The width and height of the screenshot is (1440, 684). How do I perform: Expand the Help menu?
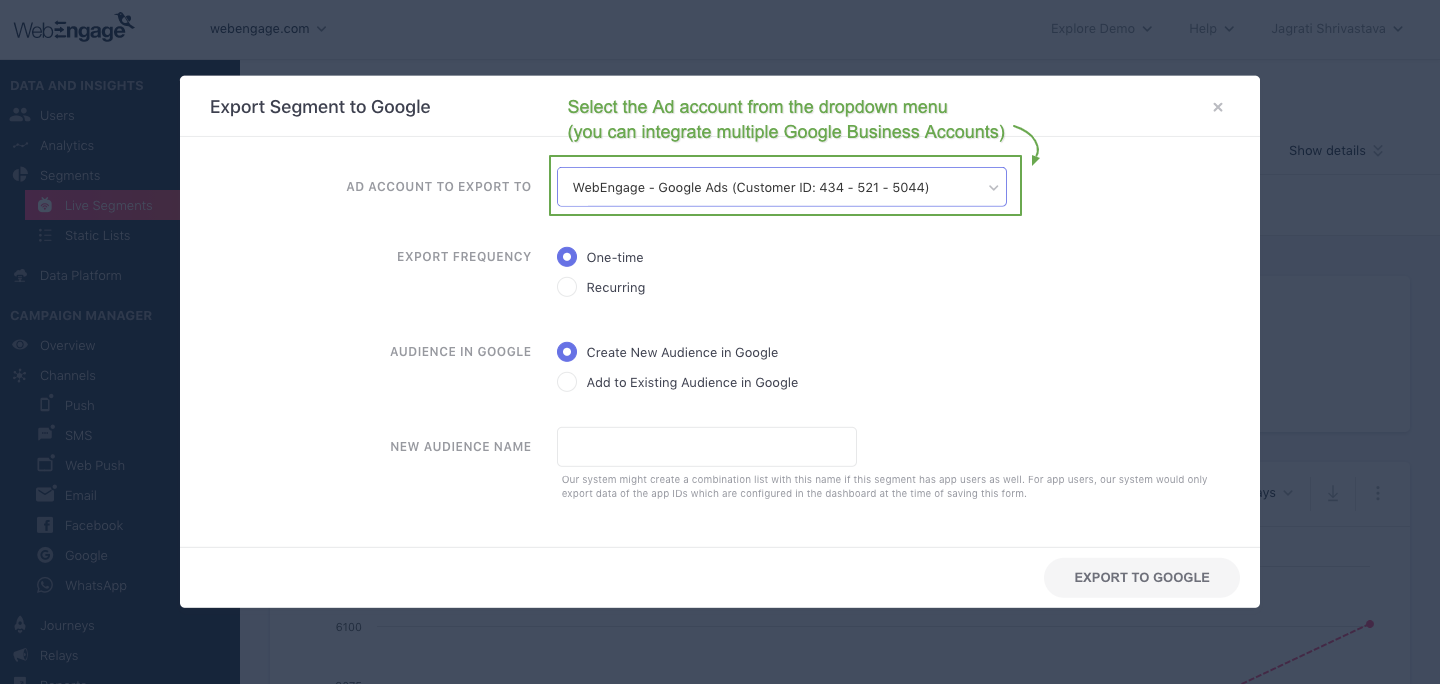click(1211, 29)
